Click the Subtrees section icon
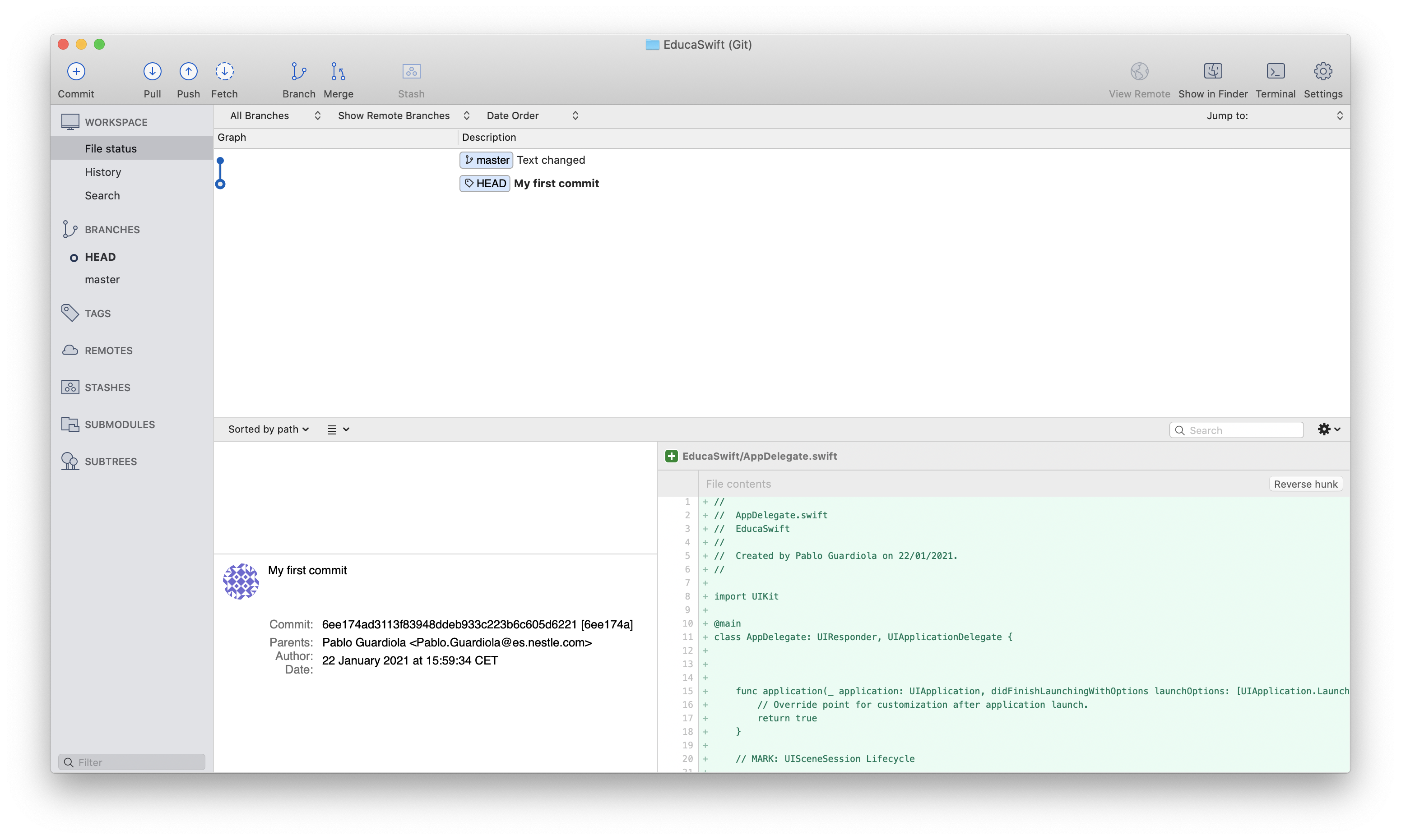The width and height of the screenshot is (1401, 840). click(x=70, y=462)
